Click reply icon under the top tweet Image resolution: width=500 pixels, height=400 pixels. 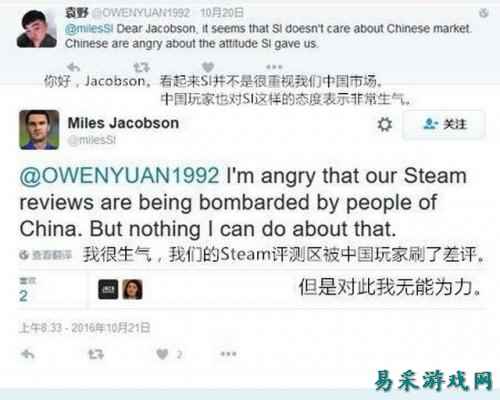click(x=73, y=67)
